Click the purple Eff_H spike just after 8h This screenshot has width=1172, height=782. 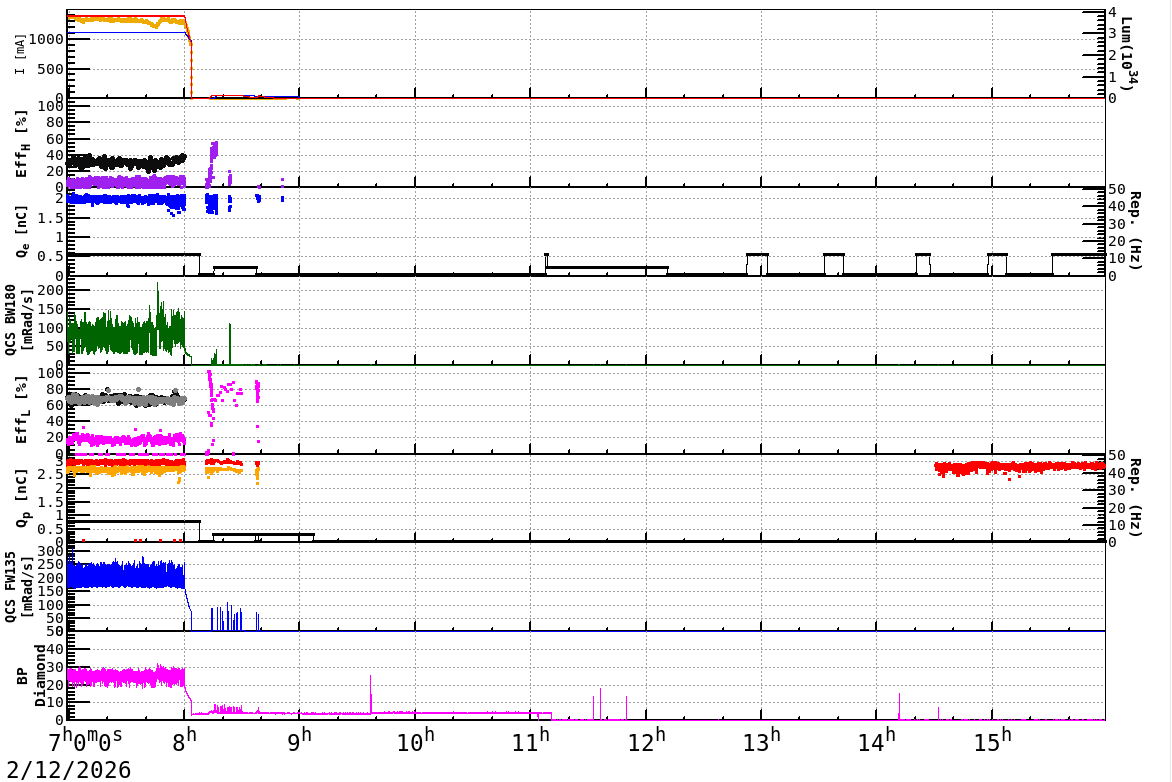(212, 163)
